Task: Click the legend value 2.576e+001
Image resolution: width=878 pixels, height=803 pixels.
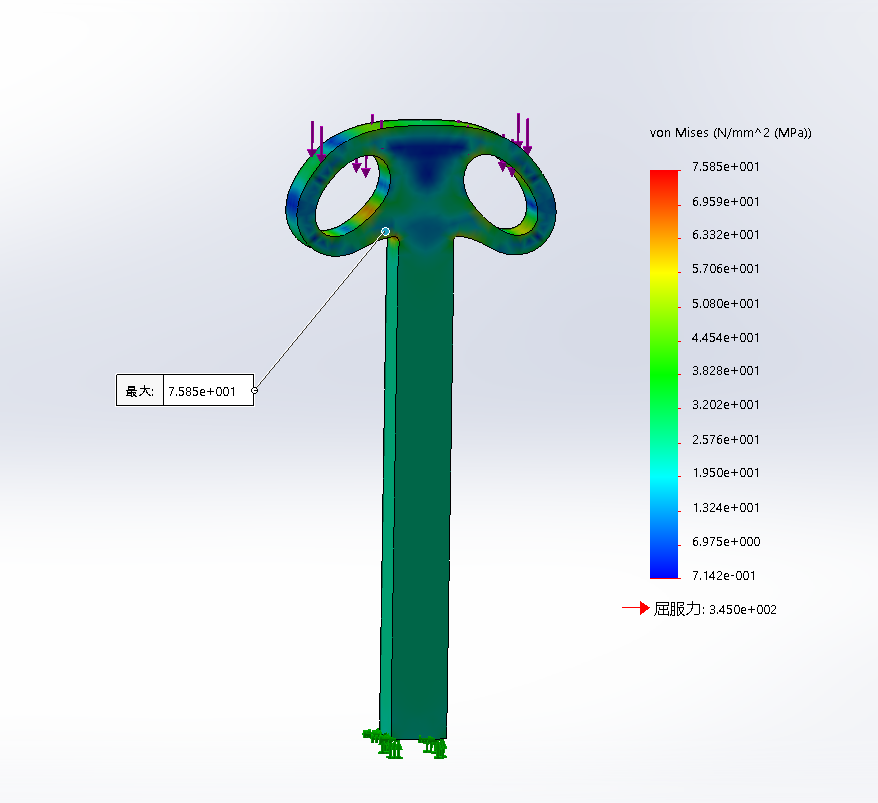Action: [726, 440]
